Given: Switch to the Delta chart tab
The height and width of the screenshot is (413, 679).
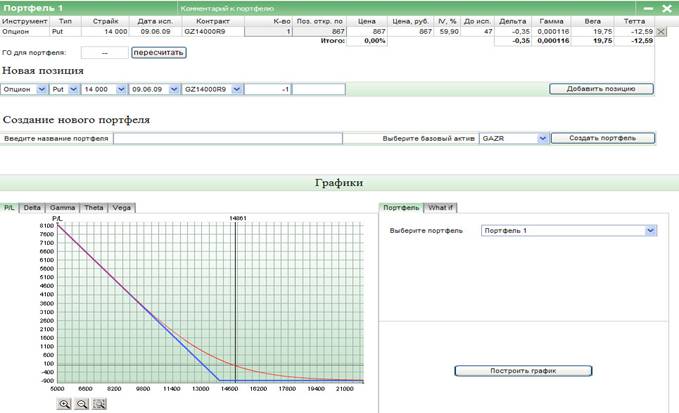Looking at the screenshot, I should click(32, 208).
